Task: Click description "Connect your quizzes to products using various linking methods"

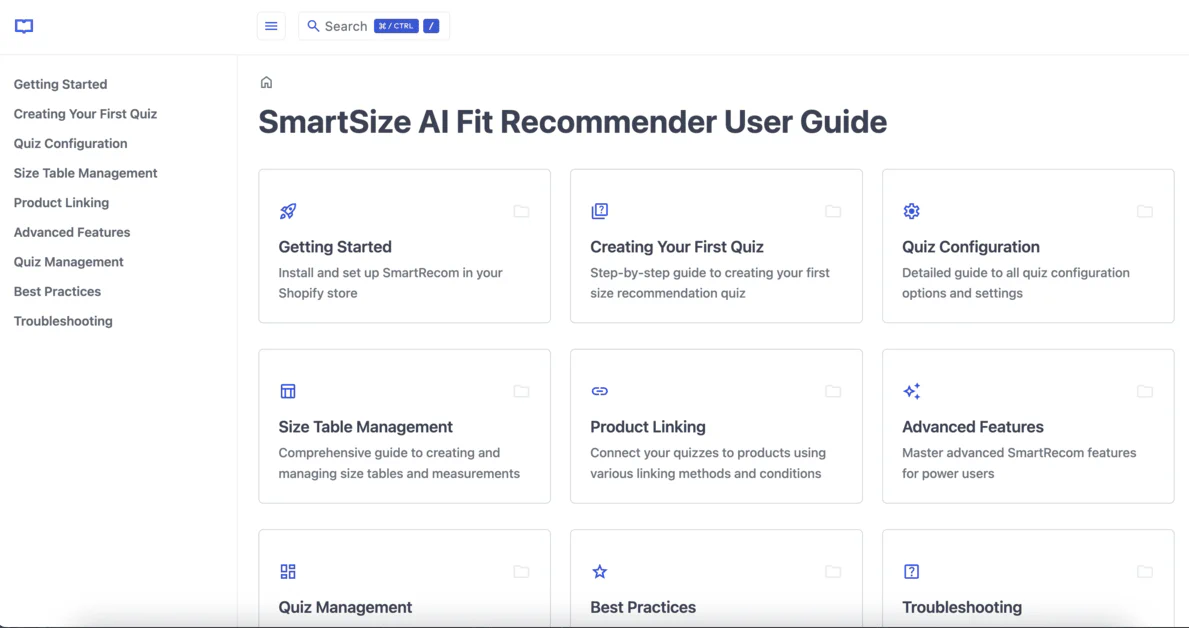Action: (708, 463)
